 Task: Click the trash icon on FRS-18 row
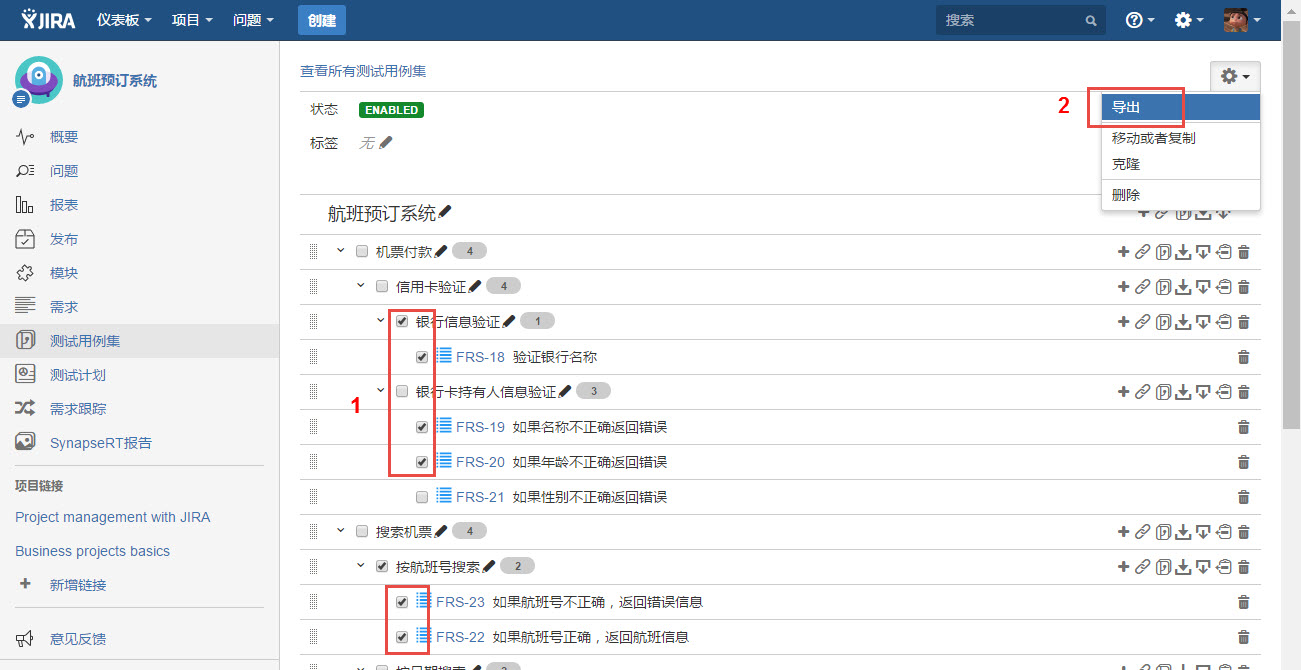[x=1244, y=357]
